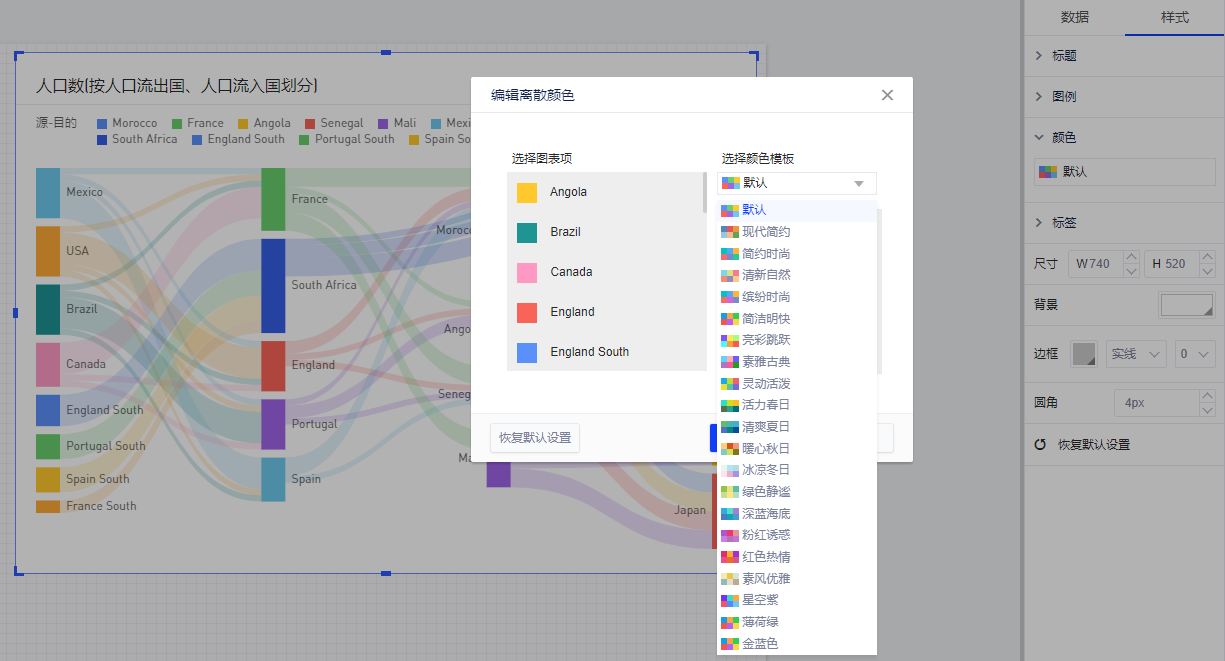
Task: Collapse the color template dropdown arrow
Action: pos(858,184)
